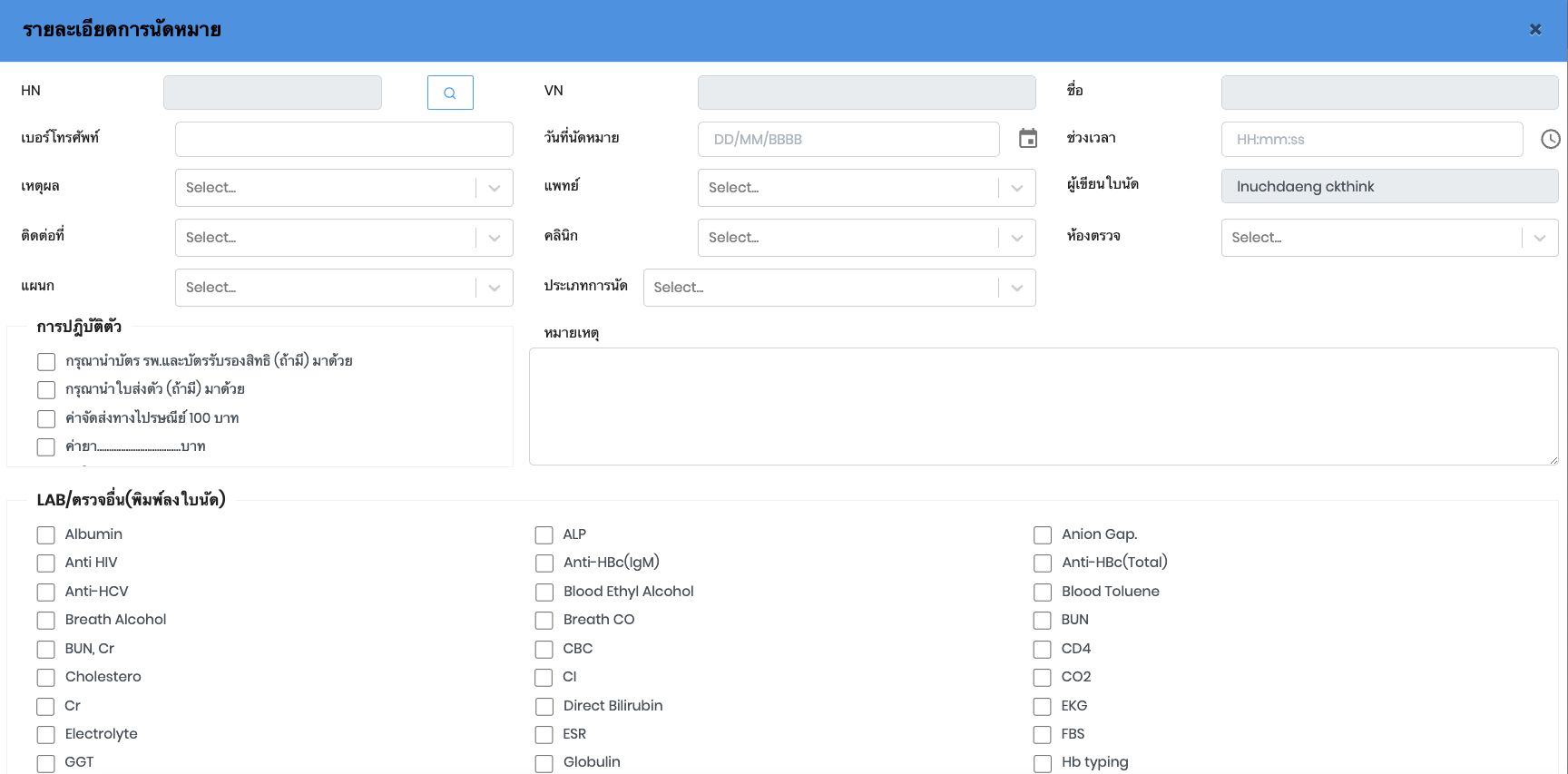This screenshot has width=1568, height=774.
Task: Tick the CO2 checkbox
Action: coord(1043,678)
